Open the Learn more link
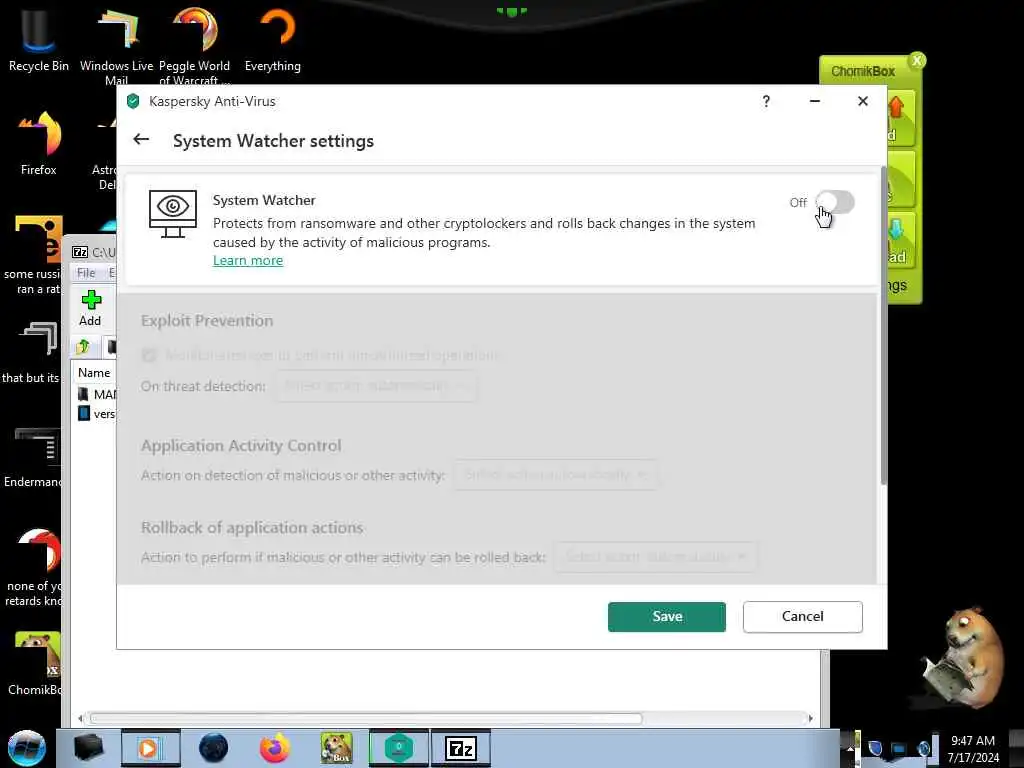This screenshot has height=768, width=1024. [248, 260]
